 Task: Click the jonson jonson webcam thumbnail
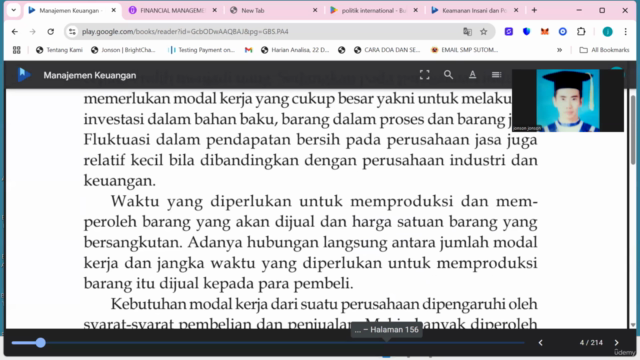tap(568, 100)
